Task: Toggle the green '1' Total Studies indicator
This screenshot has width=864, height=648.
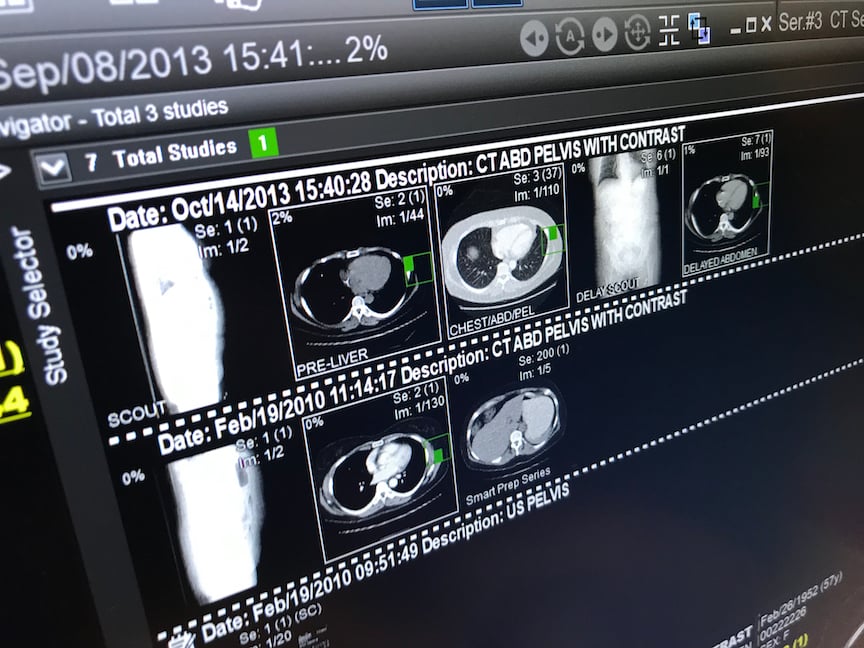Action: 263,144
